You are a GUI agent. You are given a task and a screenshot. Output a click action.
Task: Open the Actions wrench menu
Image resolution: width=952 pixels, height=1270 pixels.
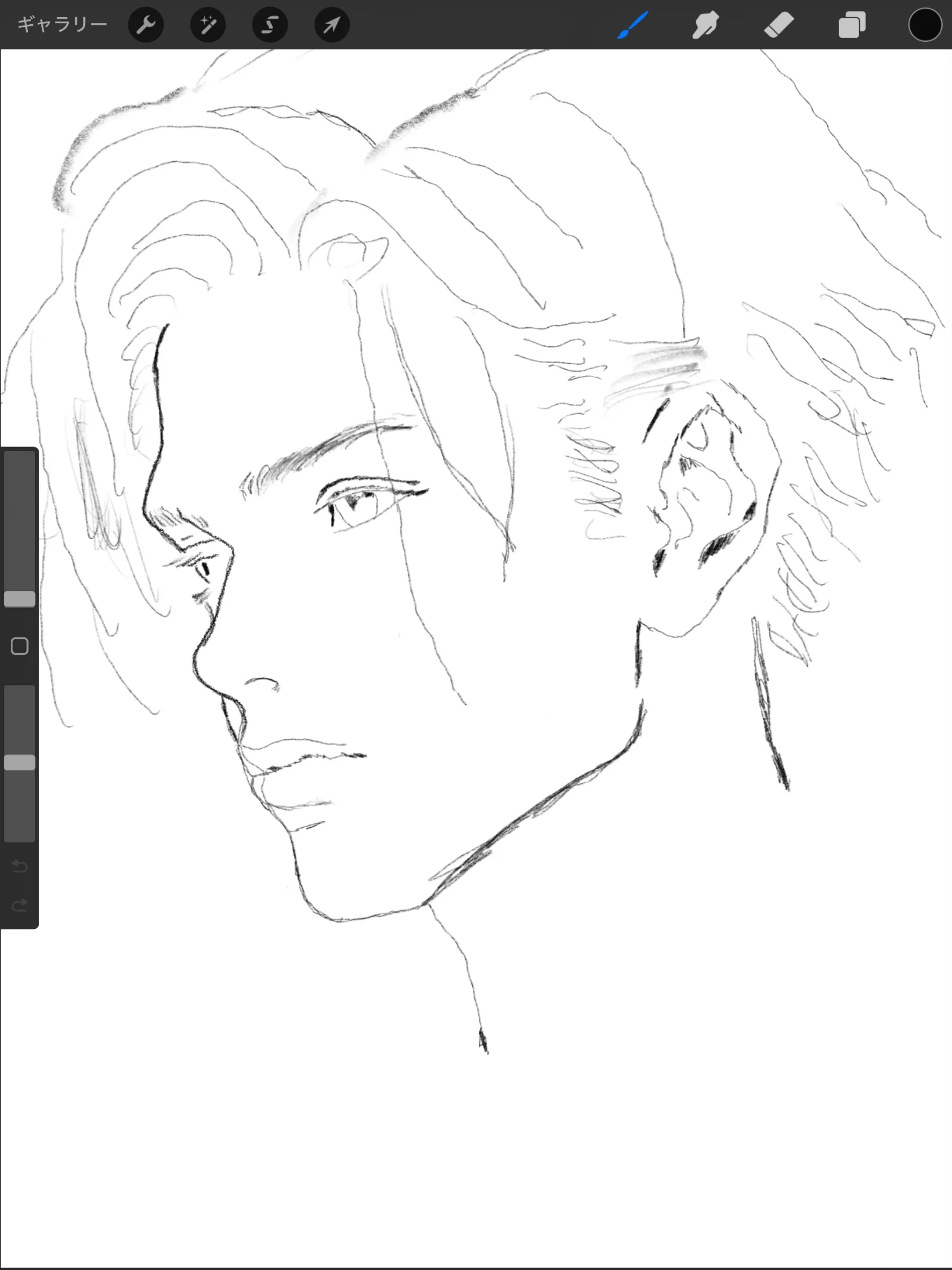146,25
